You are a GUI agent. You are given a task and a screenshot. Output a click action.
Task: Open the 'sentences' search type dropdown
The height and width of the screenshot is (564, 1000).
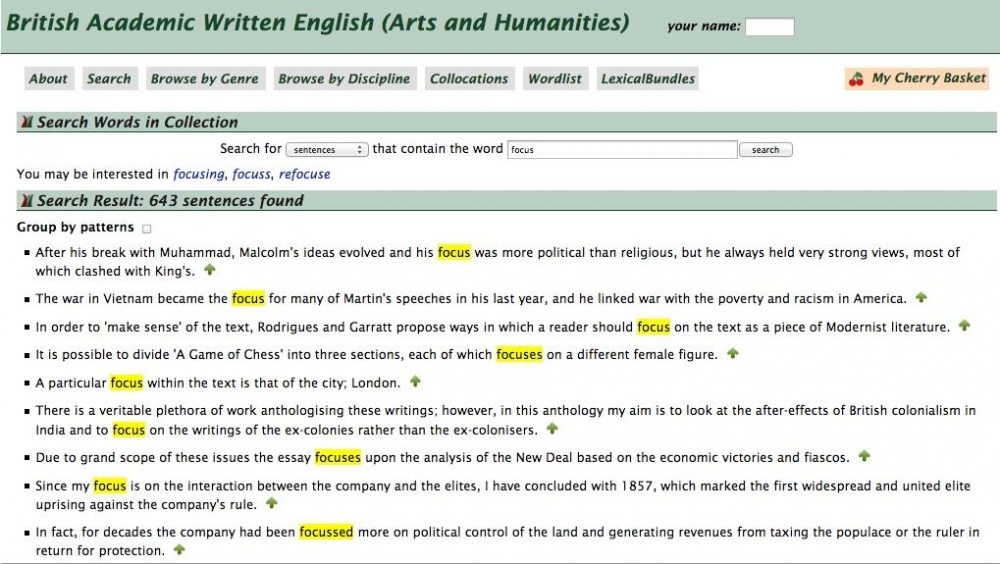click(x=327, y=149)
